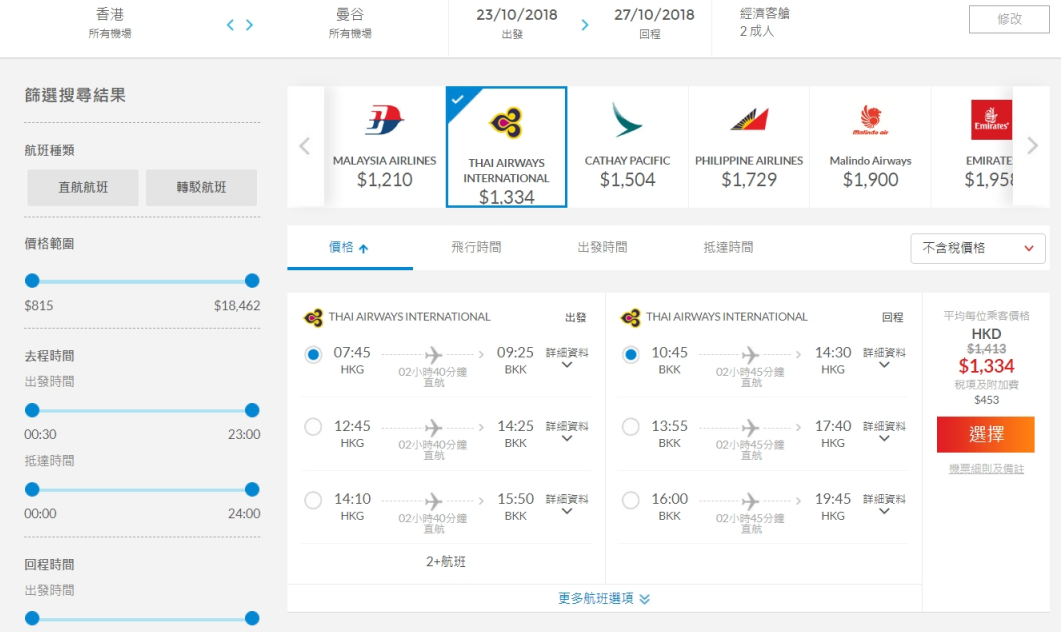The width and height of the screenshot is (1061, 632).
Task: Sort results by 飛行時間 tab
Action: click(476, 248)
